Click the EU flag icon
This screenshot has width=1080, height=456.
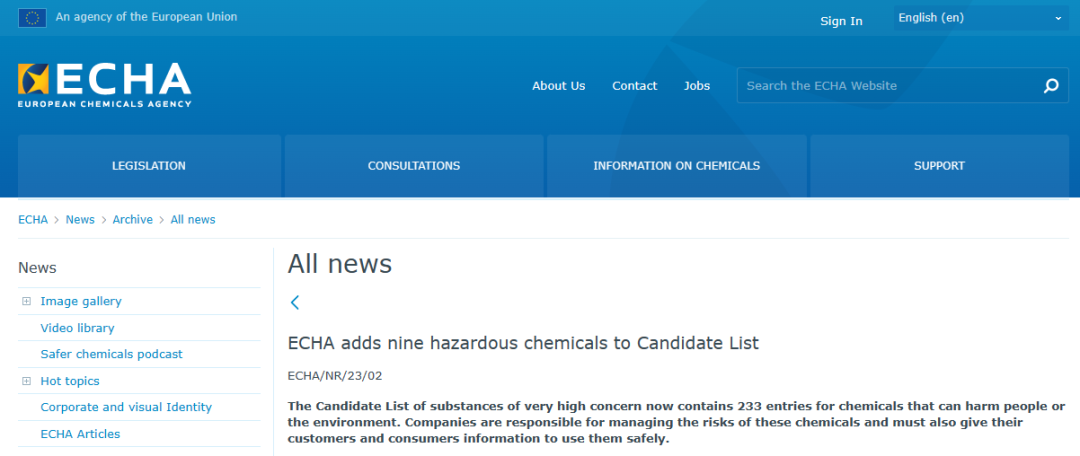[32, 17]
